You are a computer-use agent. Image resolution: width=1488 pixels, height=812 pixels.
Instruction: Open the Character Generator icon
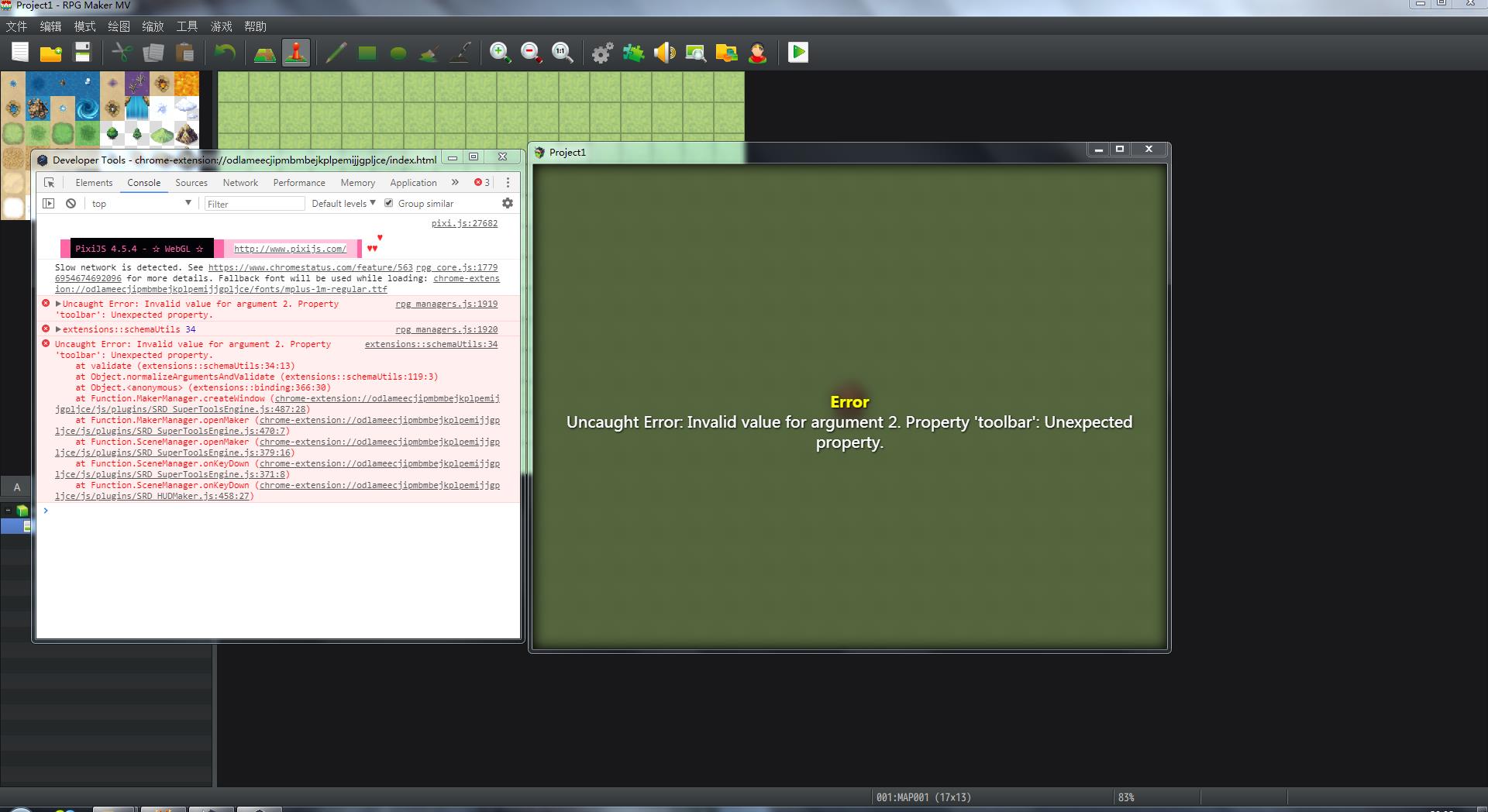click(x=757, y=53)
